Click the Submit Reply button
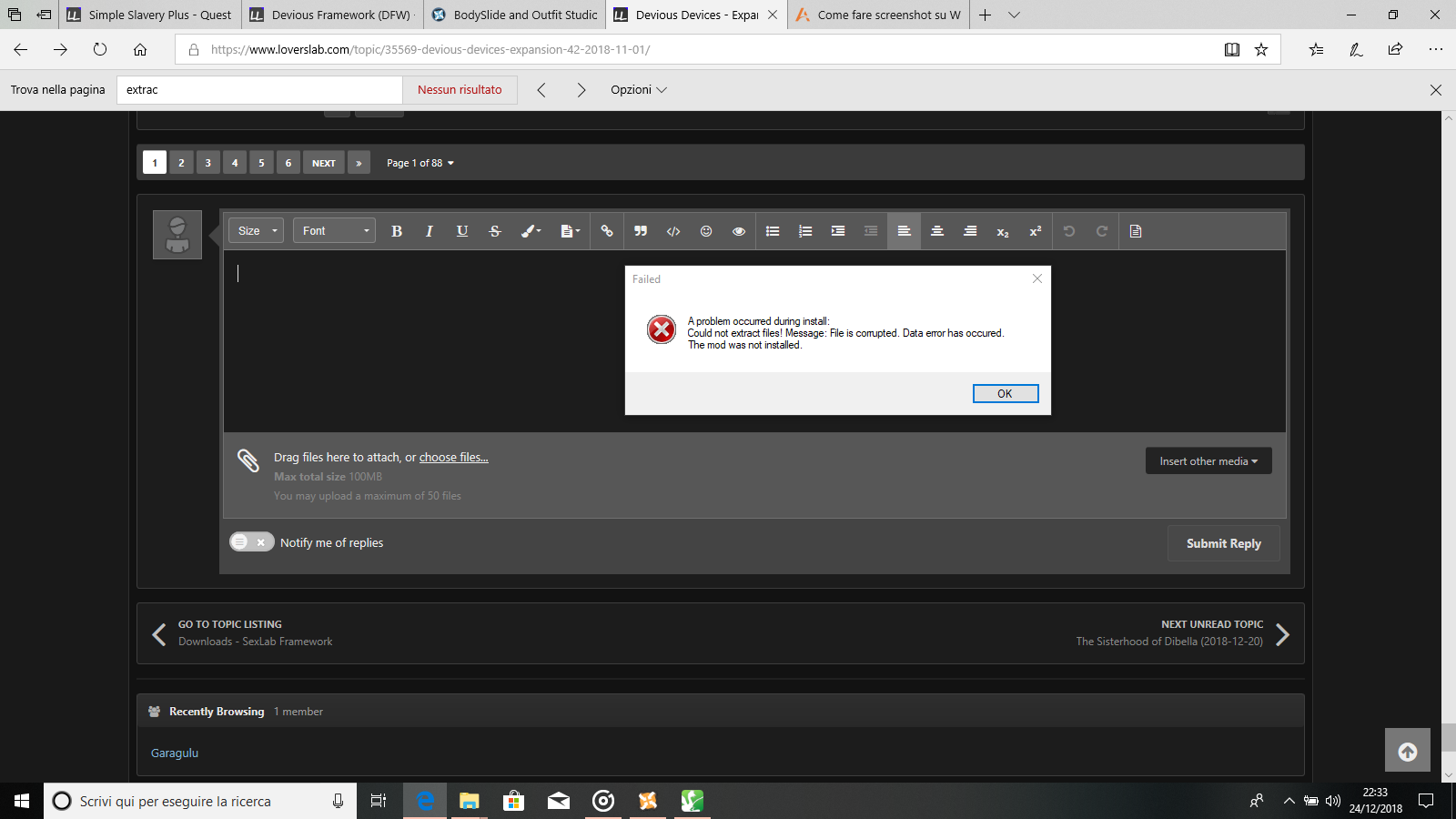 [1224, 543]
